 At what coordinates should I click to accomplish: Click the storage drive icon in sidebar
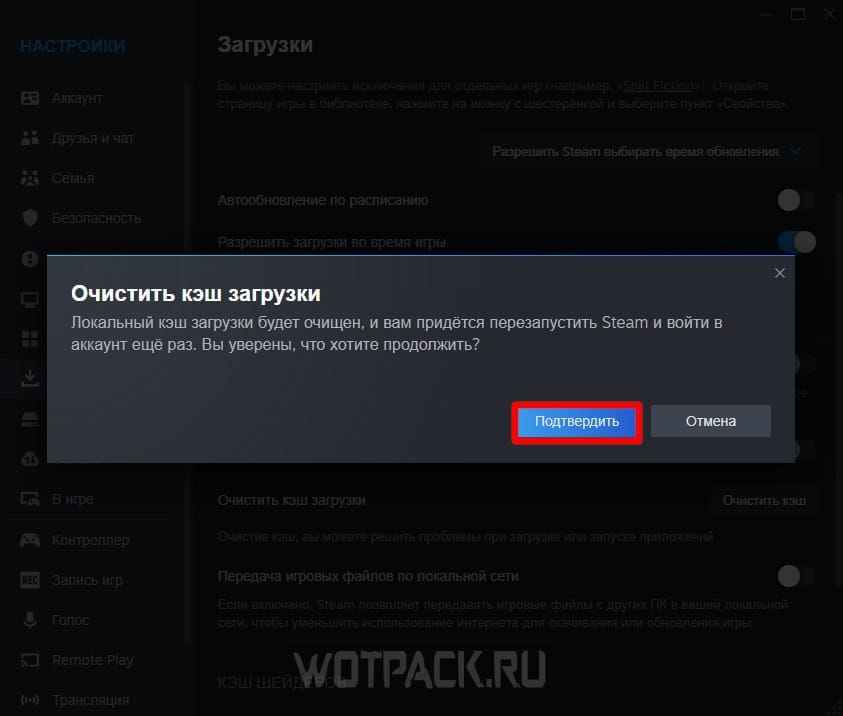pos(30,419)
